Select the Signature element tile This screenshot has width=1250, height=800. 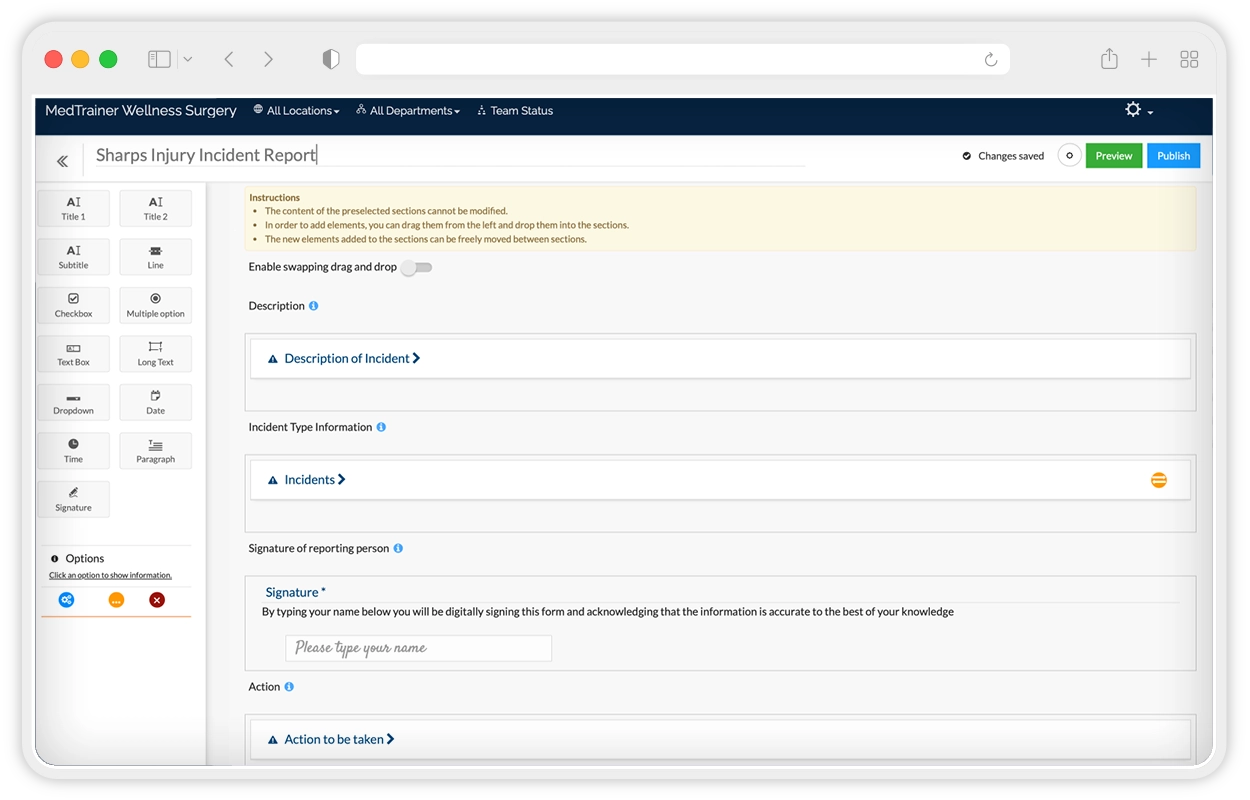pyautogui.click(x=73, y=499)
